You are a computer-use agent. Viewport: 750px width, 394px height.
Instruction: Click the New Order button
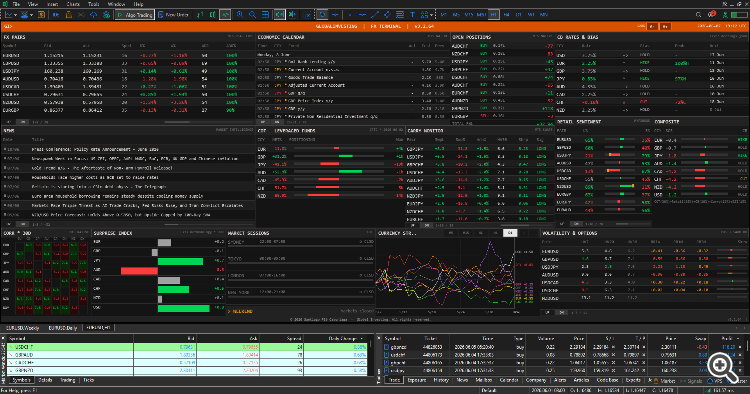[x=173, y=15]
